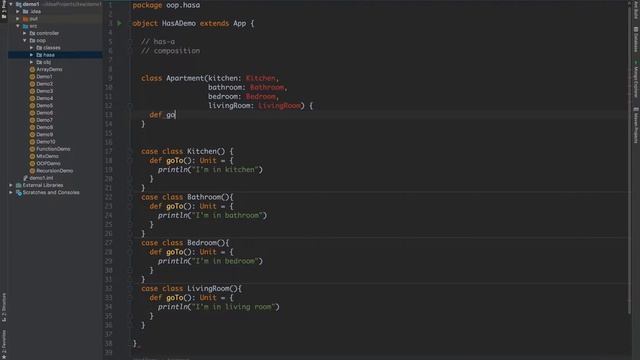Collapse the src folder arrow
640x360 pixels.
tap(18, 26)
